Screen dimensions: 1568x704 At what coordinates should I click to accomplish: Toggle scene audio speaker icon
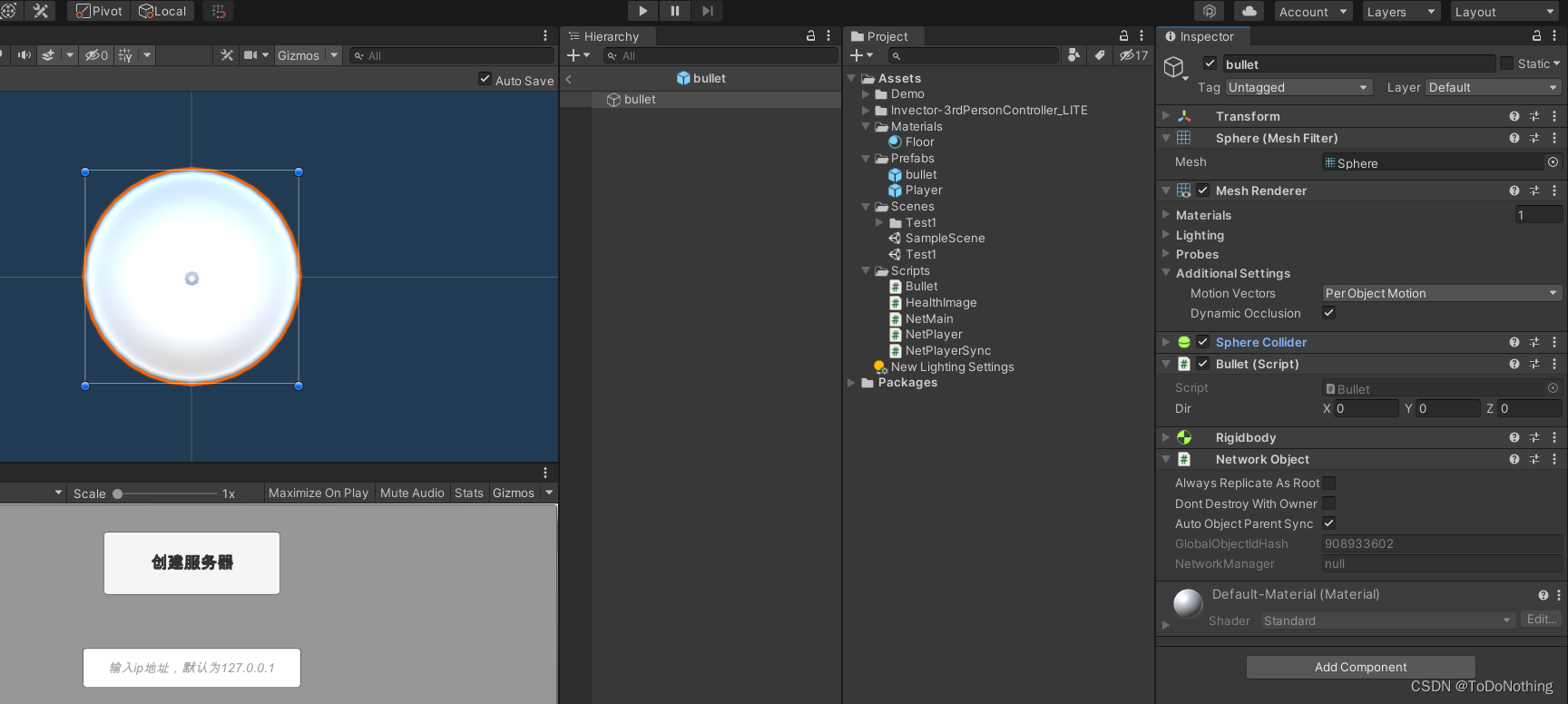pyautogui.click(x=24, y=55)
